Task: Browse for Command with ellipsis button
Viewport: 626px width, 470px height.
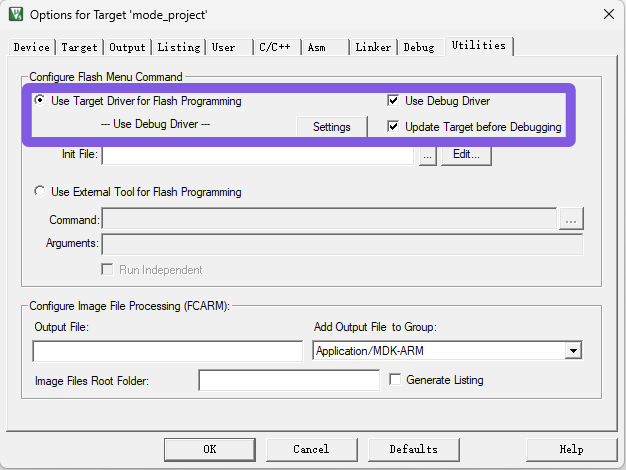Action: coord(571,219)
